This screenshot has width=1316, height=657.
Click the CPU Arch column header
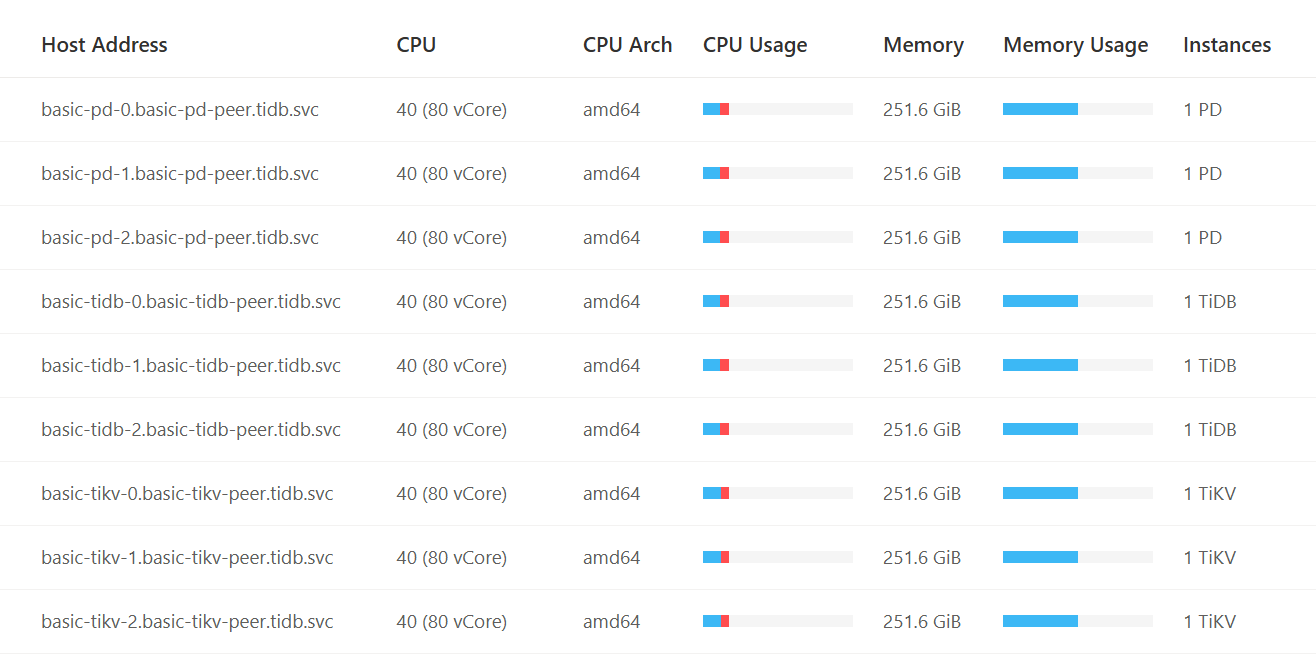click(627, 45)
